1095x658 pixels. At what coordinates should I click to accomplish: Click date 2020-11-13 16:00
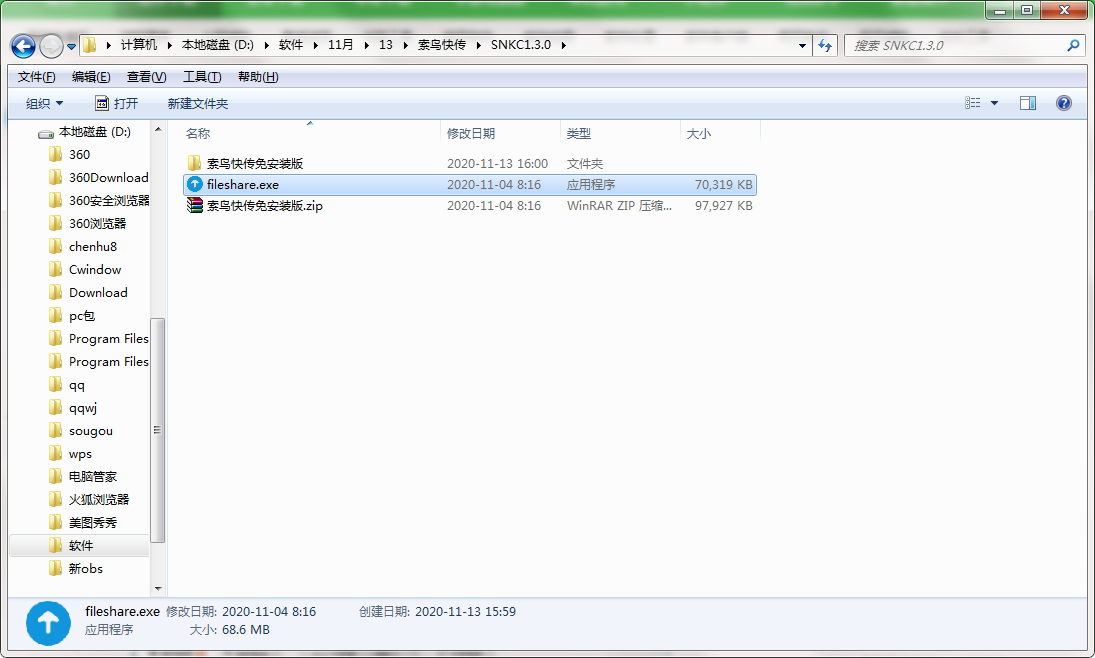(497, 163)
